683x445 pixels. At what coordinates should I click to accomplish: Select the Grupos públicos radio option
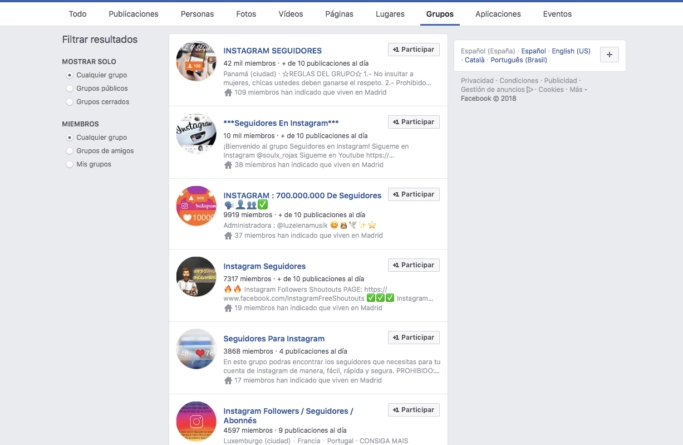(x=69, y=88)
